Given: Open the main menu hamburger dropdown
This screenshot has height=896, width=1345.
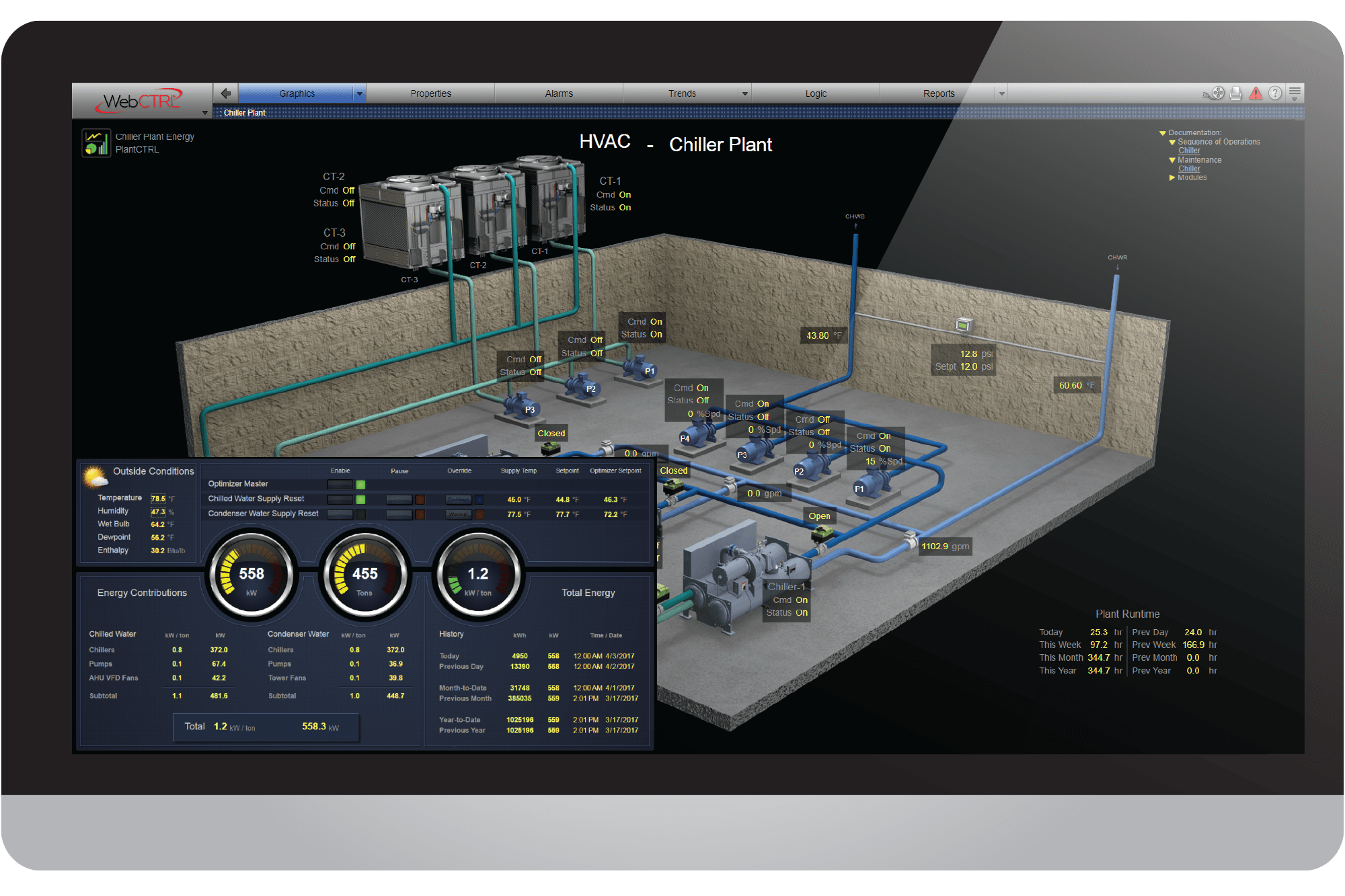Looking at the screenshot, I should (1295, 93).
